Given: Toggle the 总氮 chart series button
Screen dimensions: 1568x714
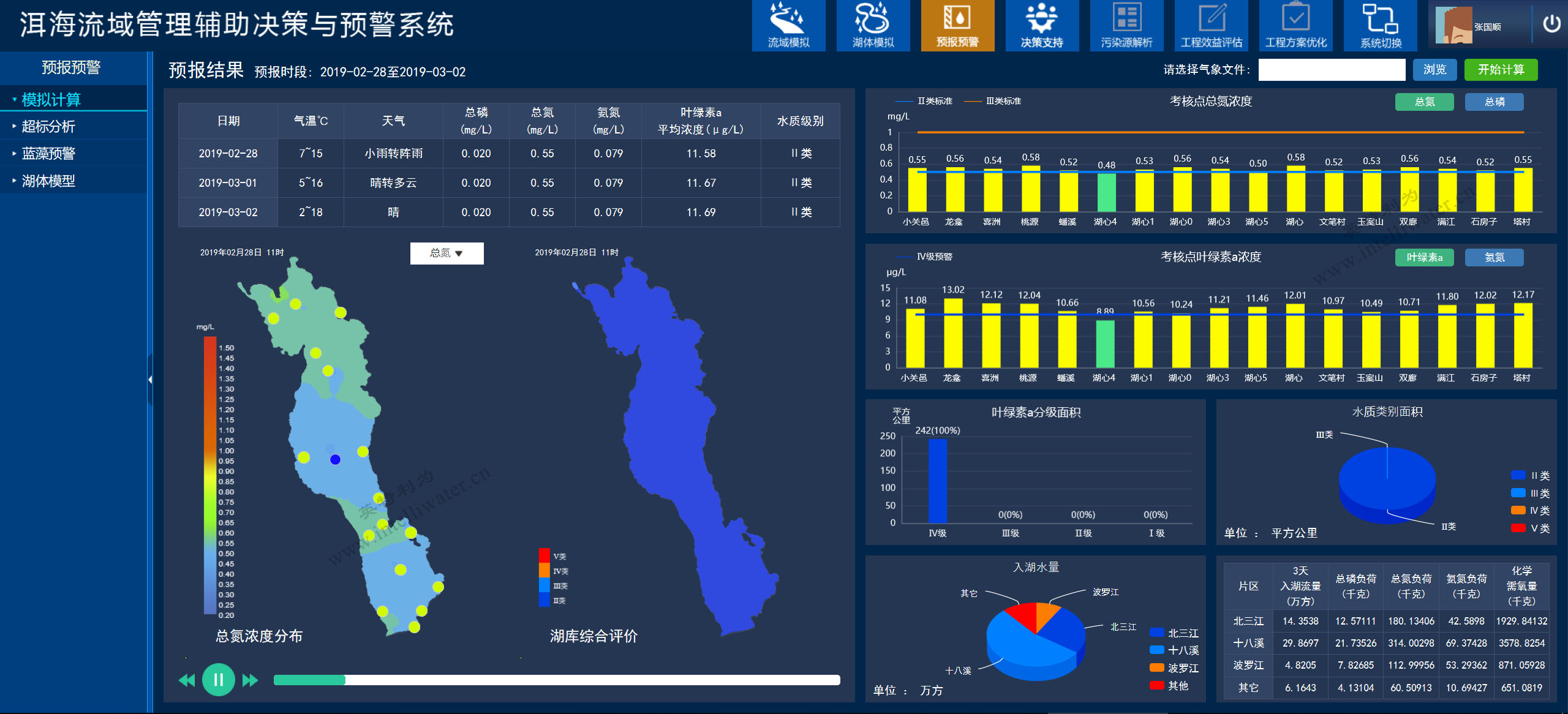Looking at the screenshot, I should tap(1424, 102).
